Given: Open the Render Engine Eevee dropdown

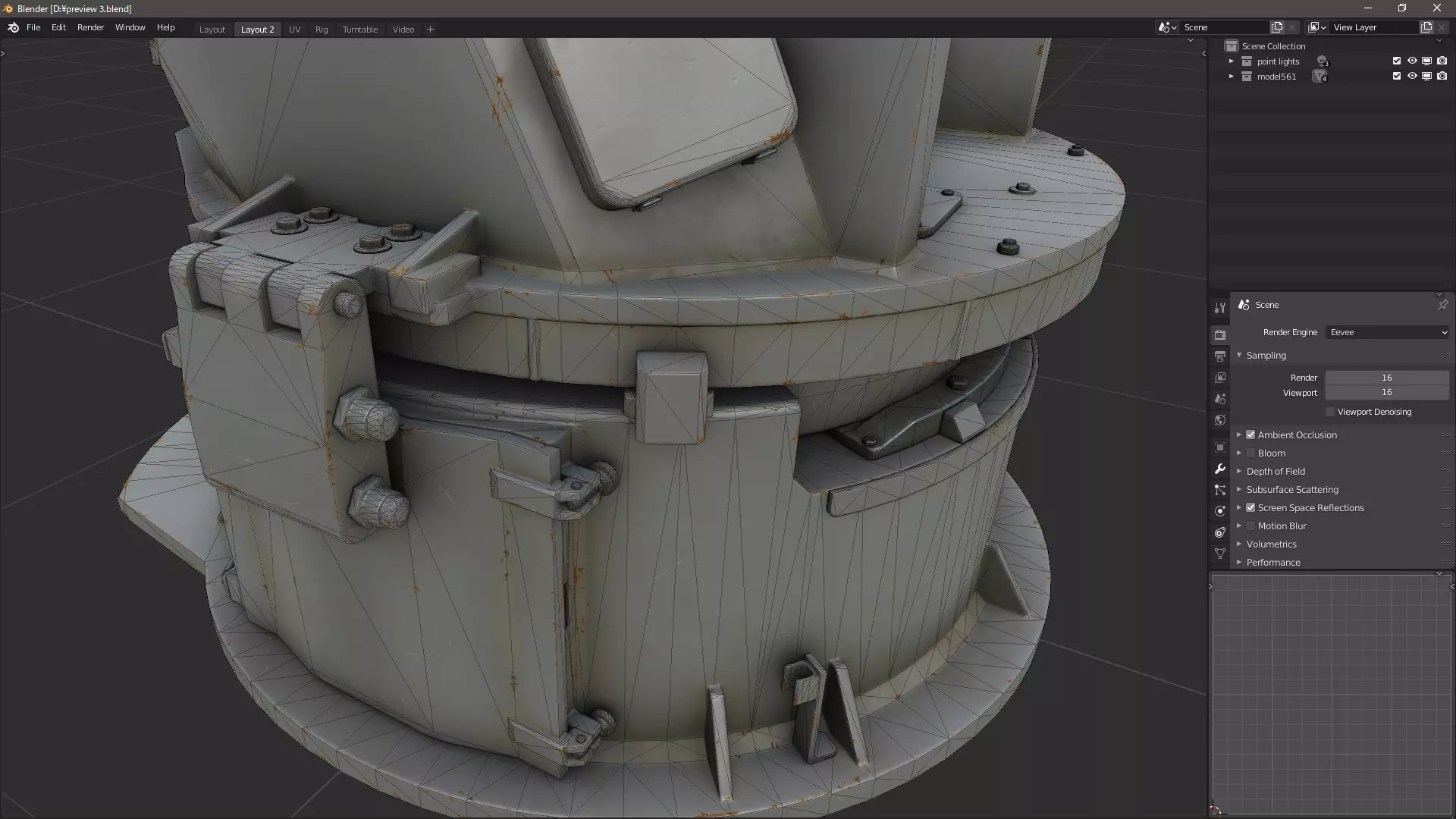Looking at the screenshot, I should pos(1388,332).
